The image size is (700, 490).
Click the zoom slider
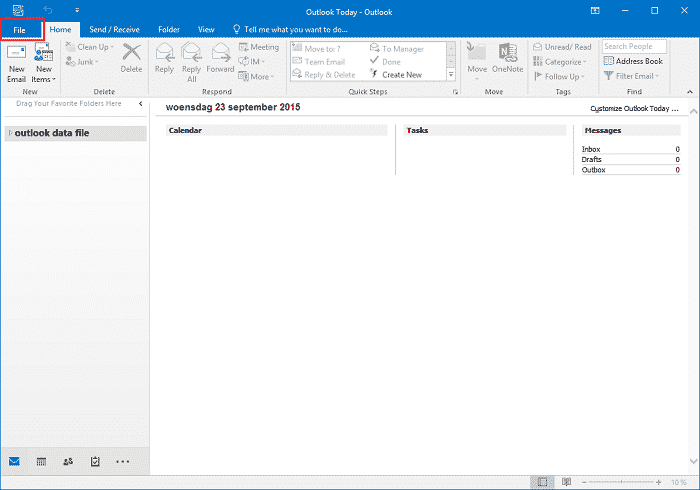point(621,482)
